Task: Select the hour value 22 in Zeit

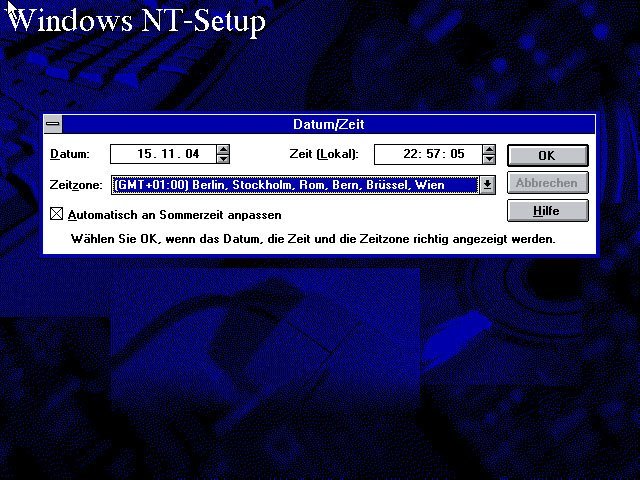Action: [411, 155]
